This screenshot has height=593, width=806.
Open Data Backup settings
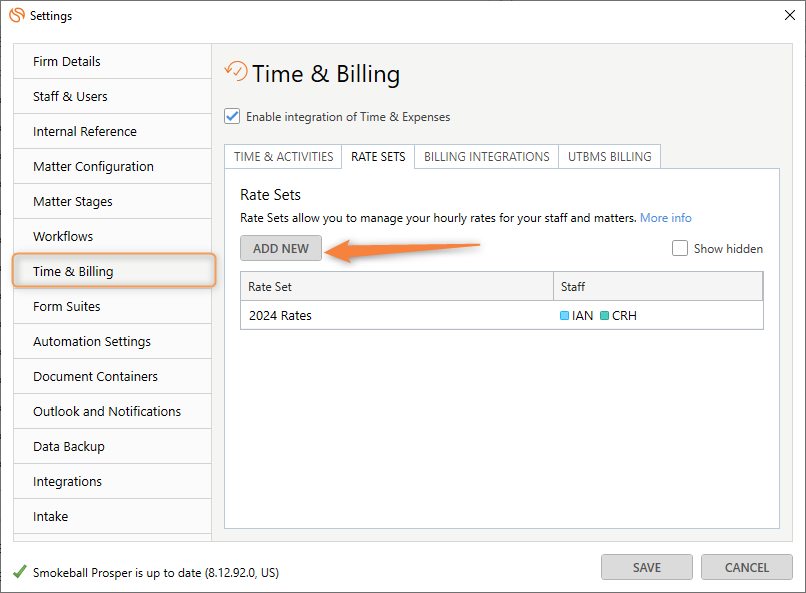tap(113, 447)
